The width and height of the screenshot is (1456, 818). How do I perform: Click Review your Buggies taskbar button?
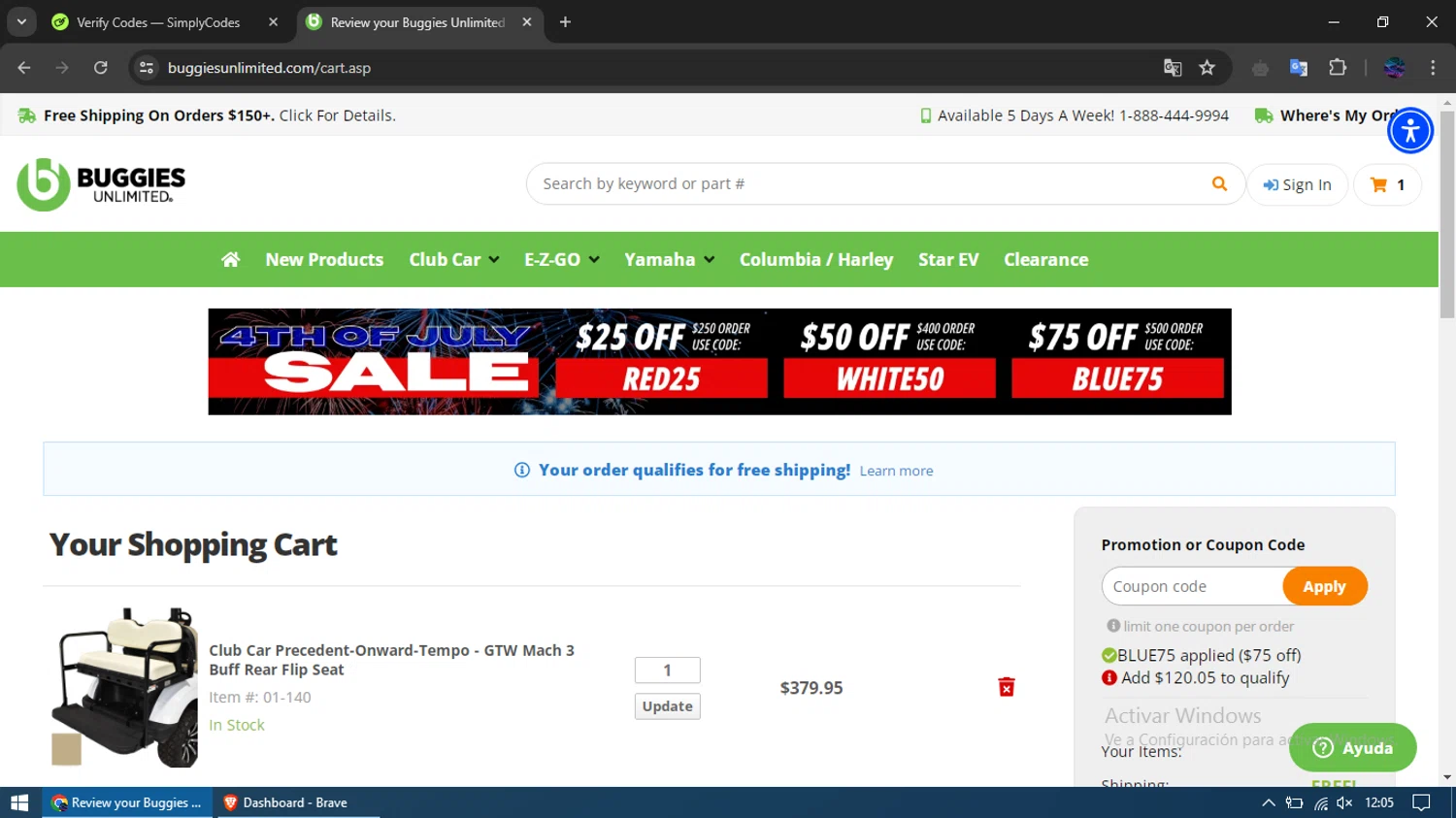point(127,802)
